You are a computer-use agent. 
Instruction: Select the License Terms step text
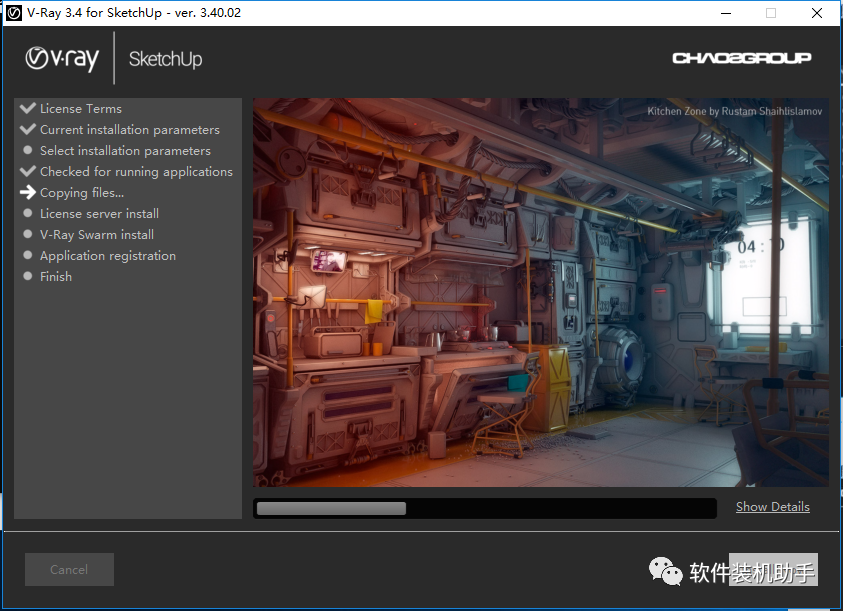click(81, 109)
